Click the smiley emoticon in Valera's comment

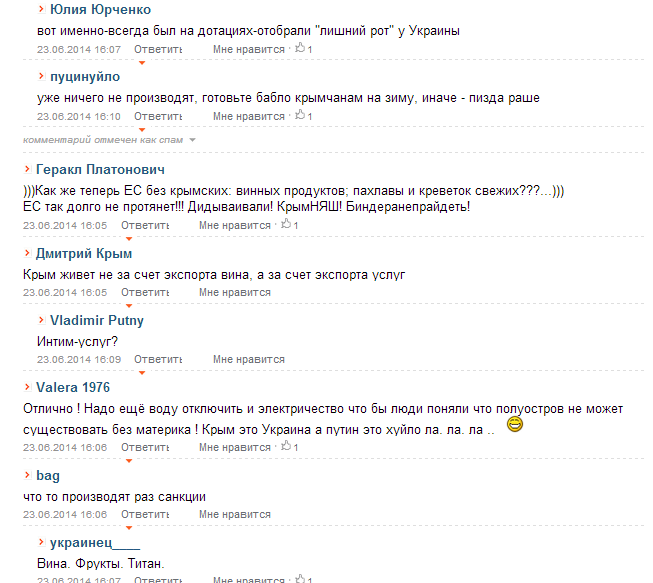click(x=515, y=424)
